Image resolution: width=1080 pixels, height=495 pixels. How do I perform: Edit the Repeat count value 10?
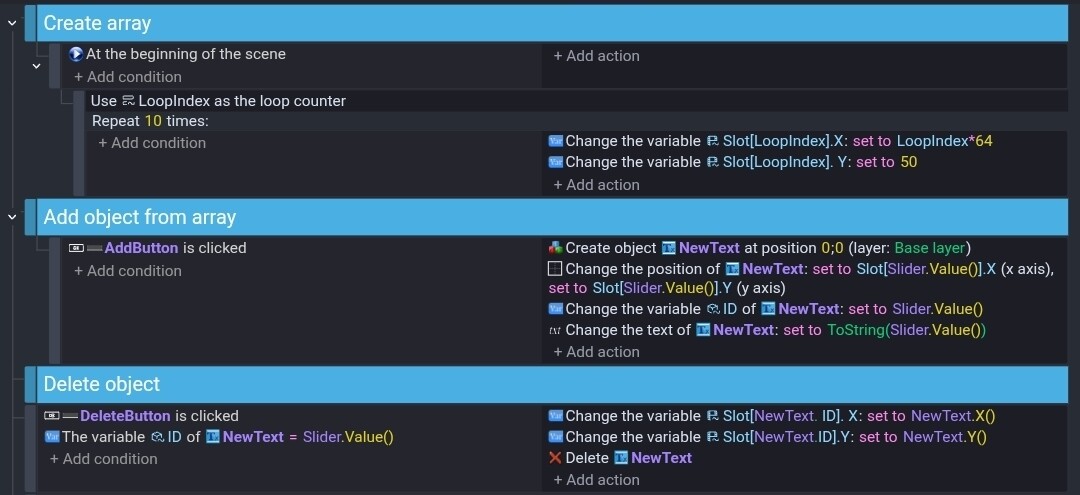152,121
